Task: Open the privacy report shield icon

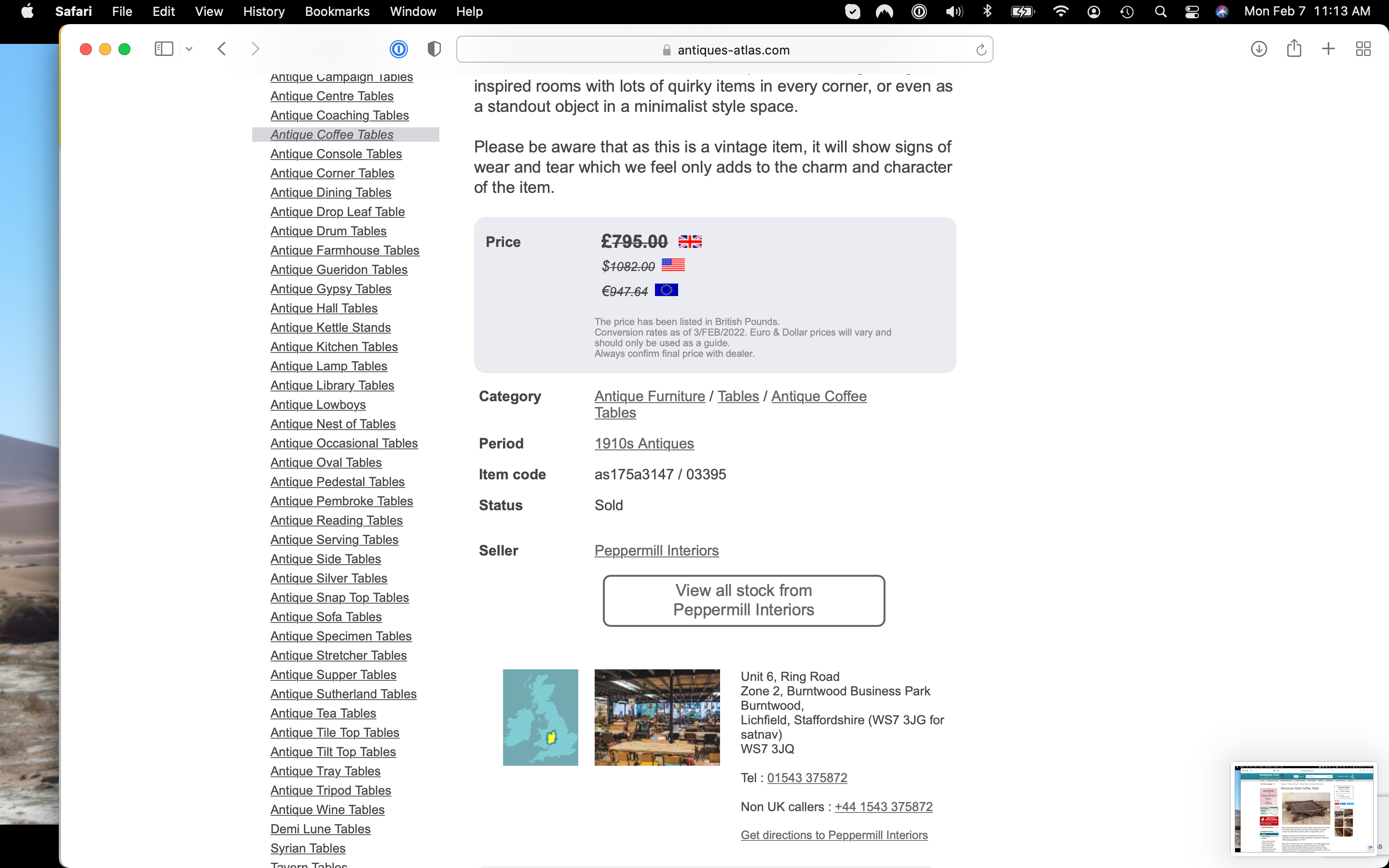Action: [434, 49]
